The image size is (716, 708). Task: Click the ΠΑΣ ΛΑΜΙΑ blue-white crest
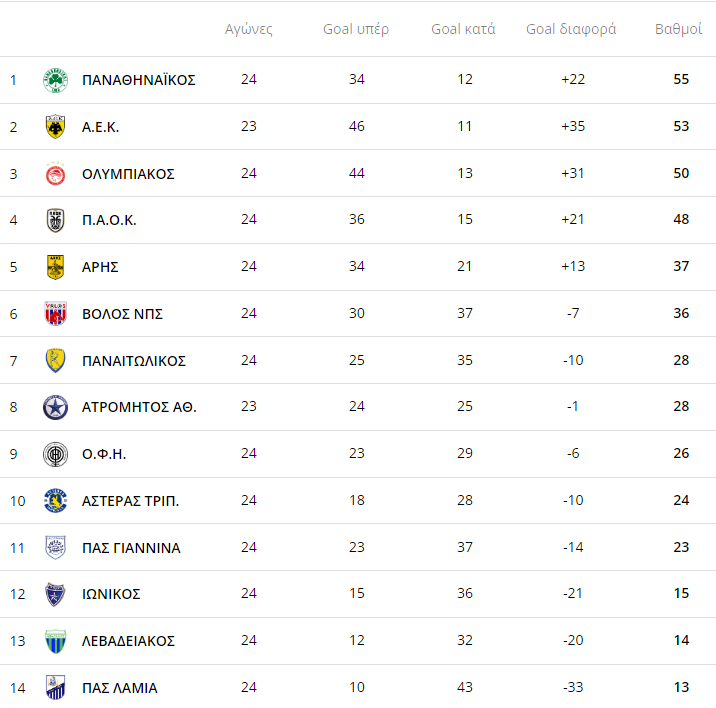point(55,687)
